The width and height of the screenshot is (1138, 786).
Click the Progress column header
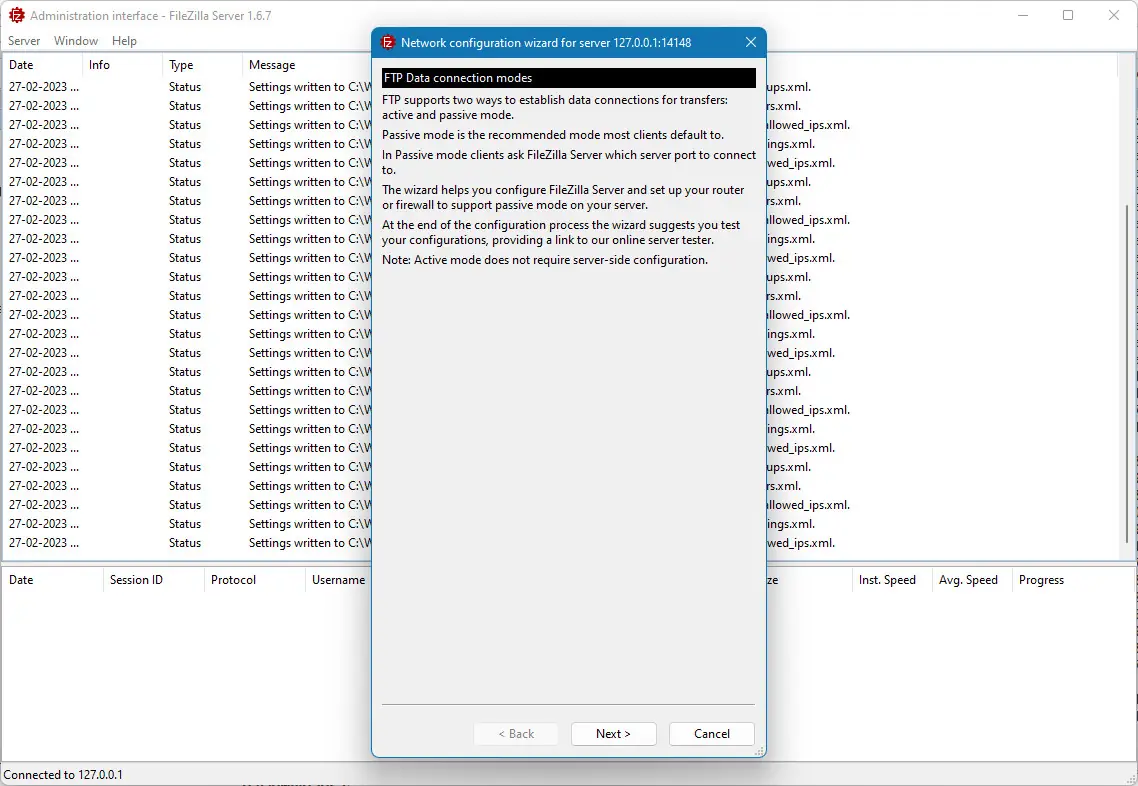[x=1041, y=580]
